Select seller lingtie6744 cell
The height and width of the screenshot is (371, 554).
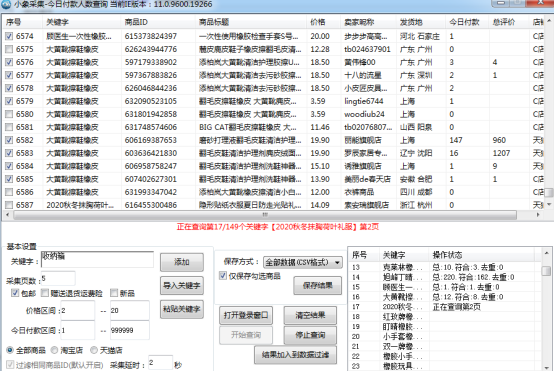click(364, 101)
